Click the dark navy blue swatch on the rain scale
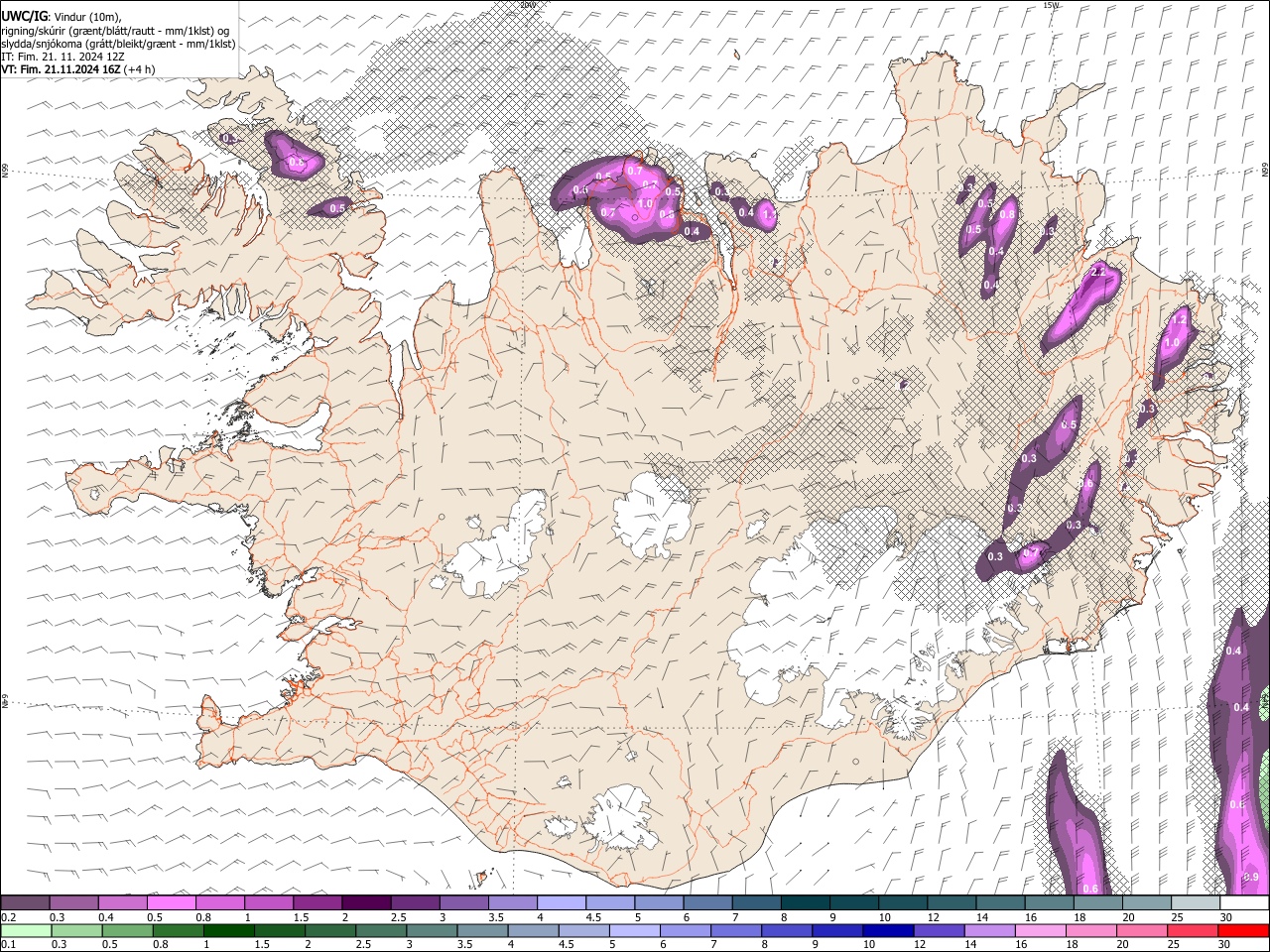1270x952 pixels. click(x=888, y=930)
